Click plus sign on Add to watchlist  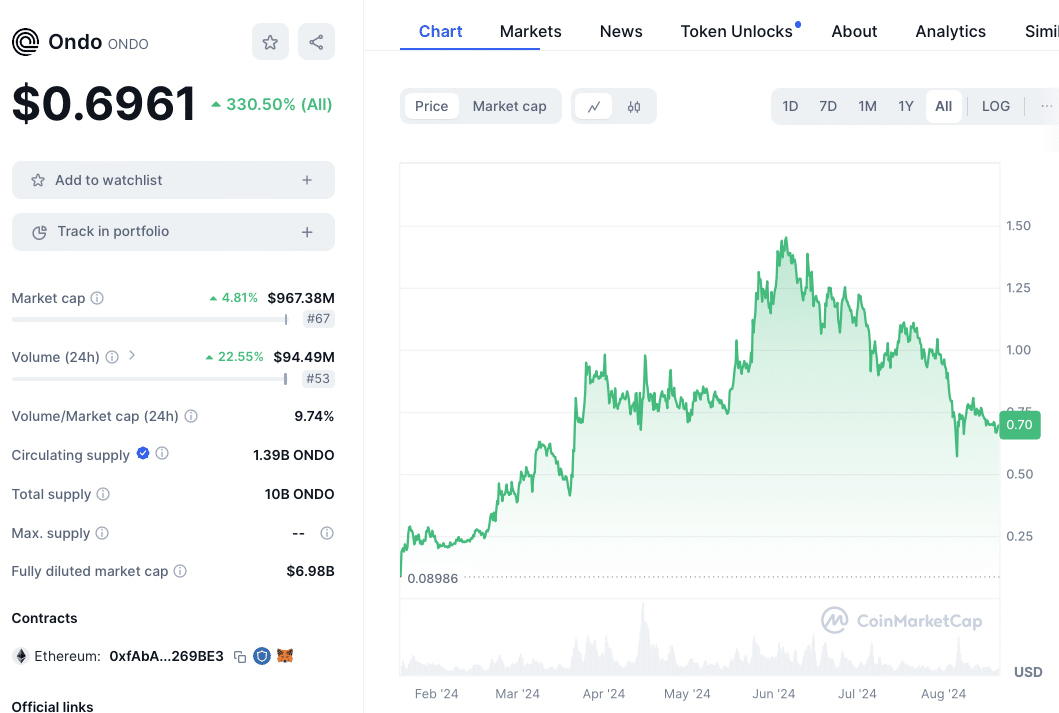[x=307, y=180]
